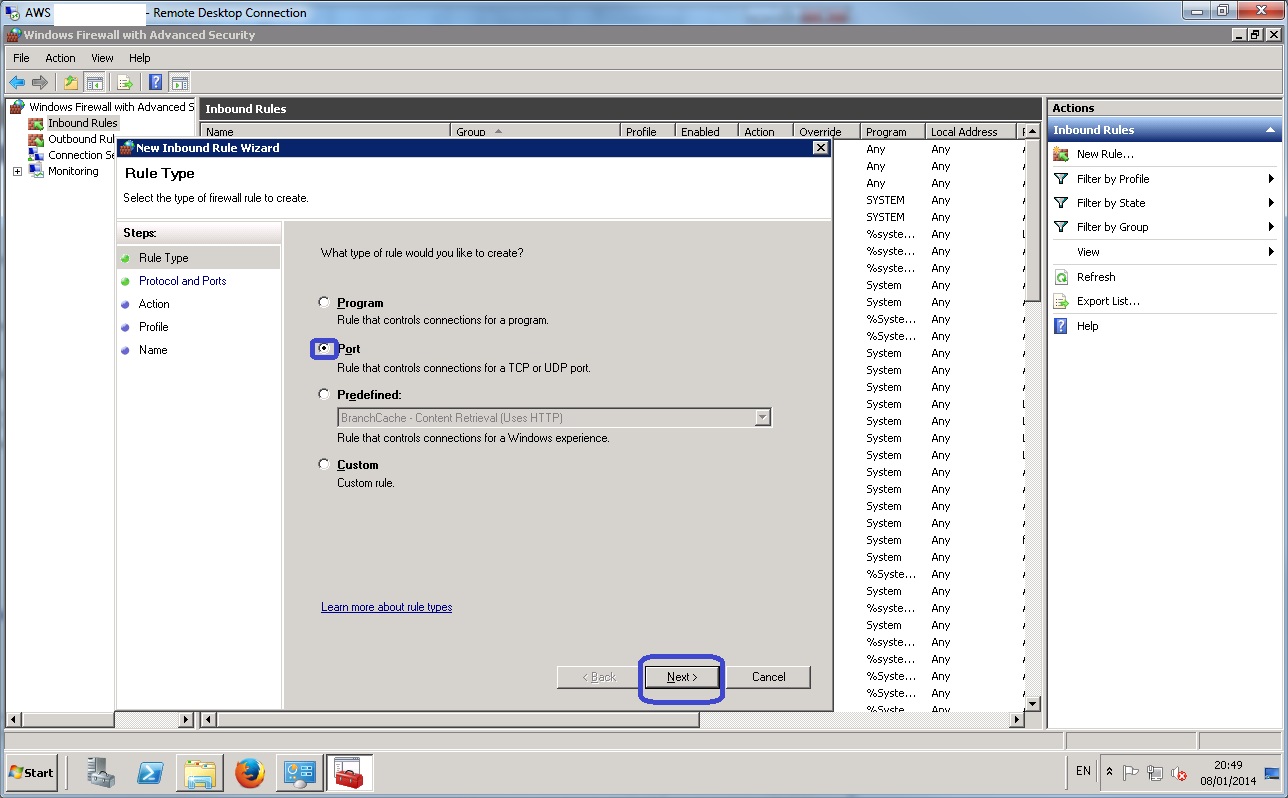Click the Export List icon in Actions pane
Image resolution: width=1288 pixels, height=798 pixels.
coord(1061,301)
